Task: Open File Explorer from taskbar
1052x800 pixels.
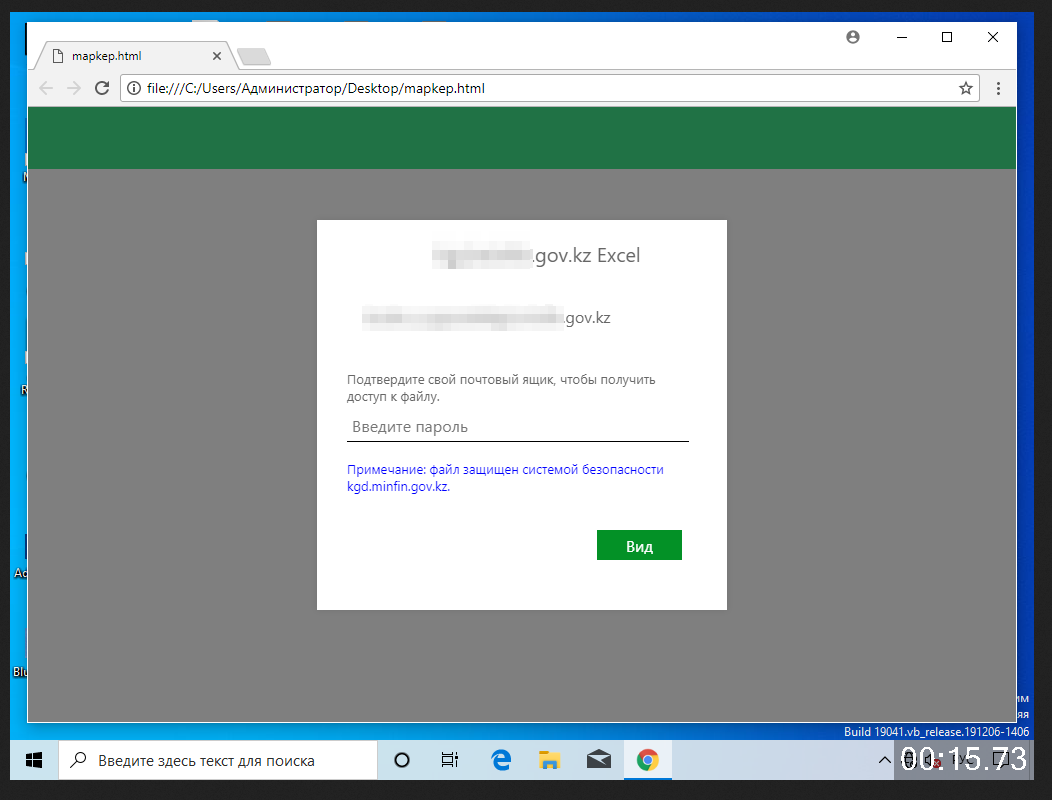Action: click(549, 760)
